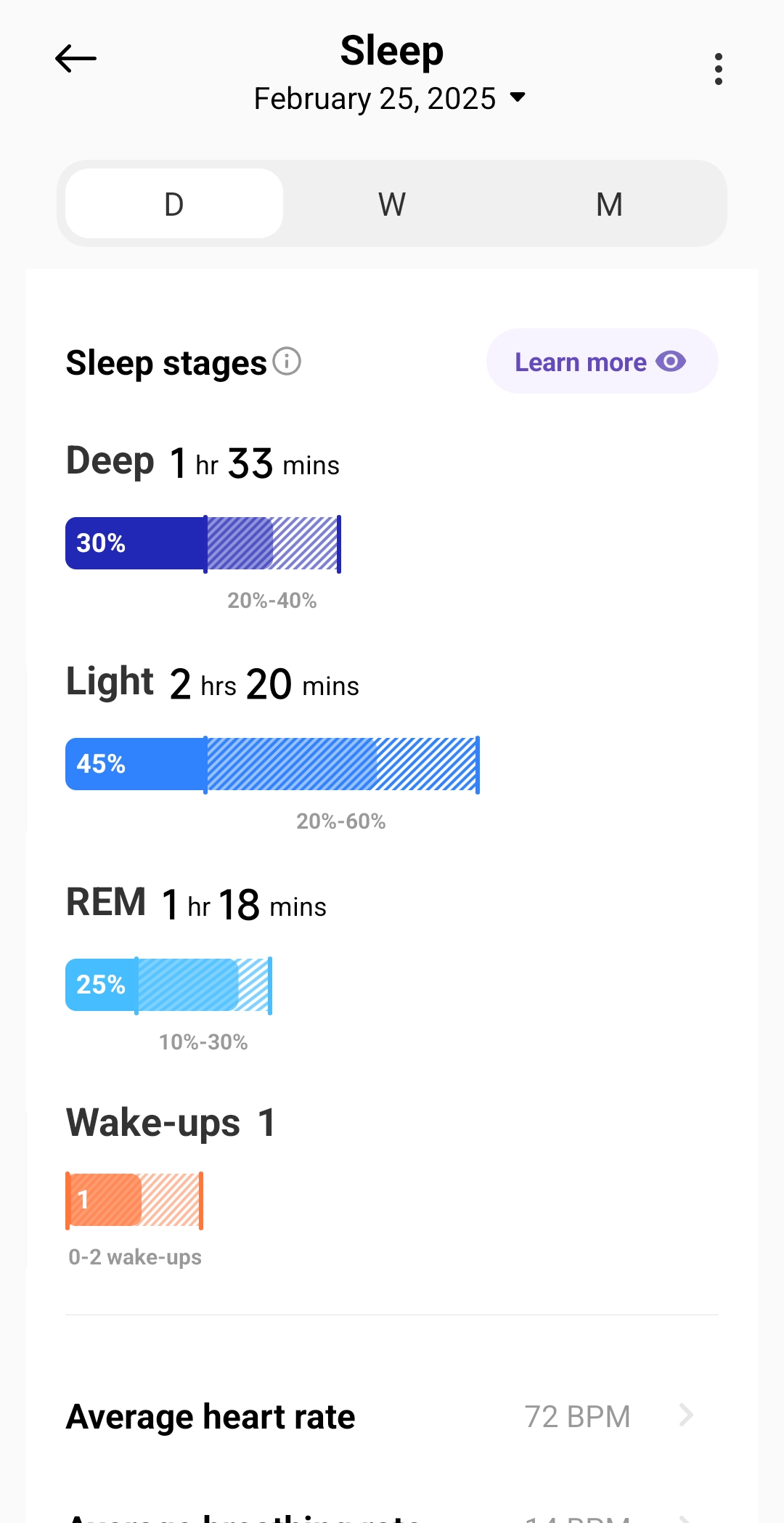Open Average heart rate details

point(211,1416)
